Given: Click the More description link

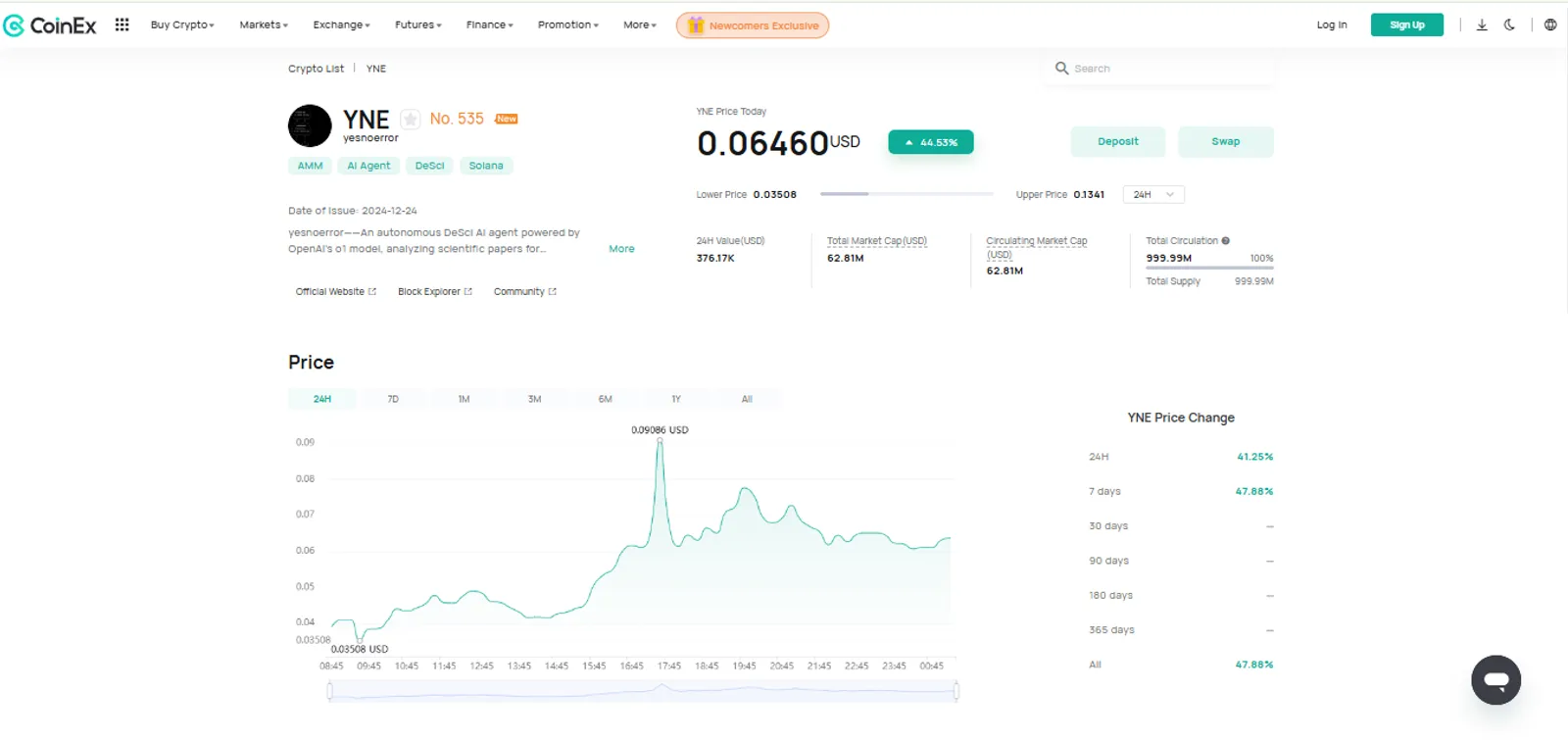Looking at the screenshot, I should tap(621, 249).
